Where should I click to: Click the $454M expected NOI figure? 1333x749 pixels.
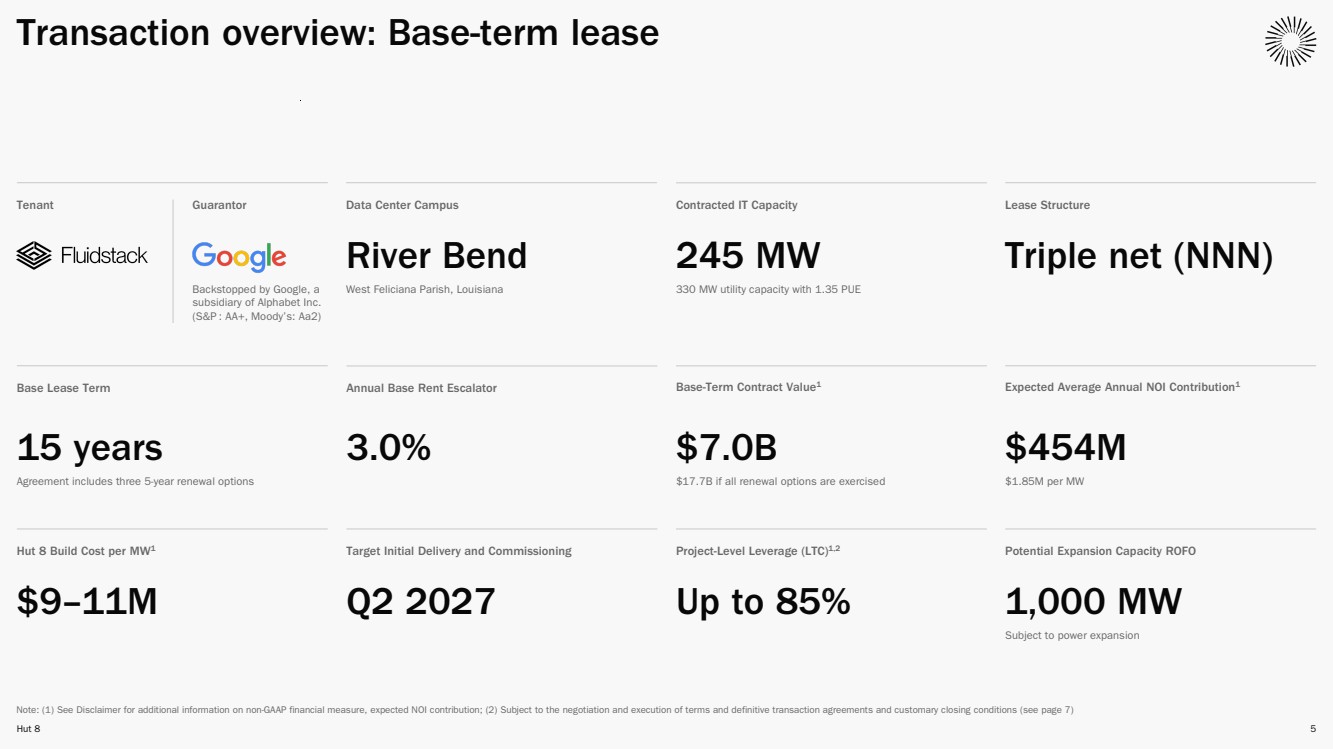coord(1065,448)
